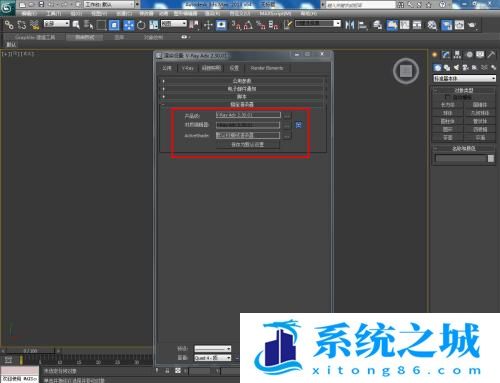This screenshot has height=383, width=500.
Task: Click browse button for ActiveShade renderer
Action: (x=287, y=135)
